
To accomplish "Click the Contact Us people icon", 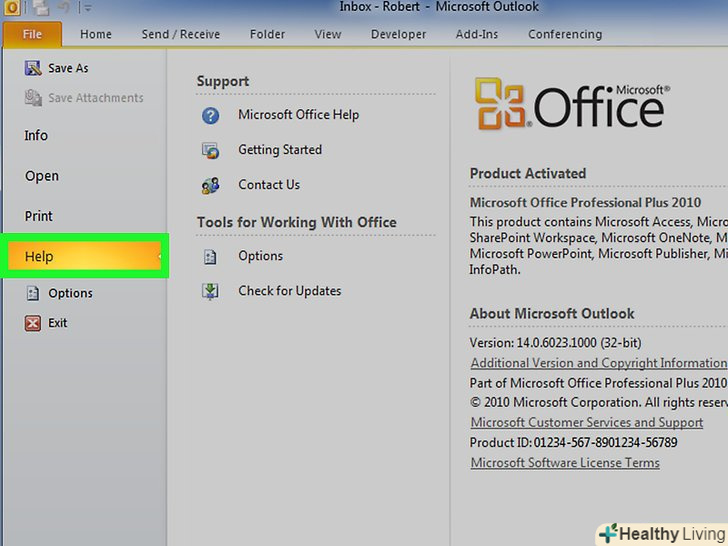I will click(x=210, y=185).
